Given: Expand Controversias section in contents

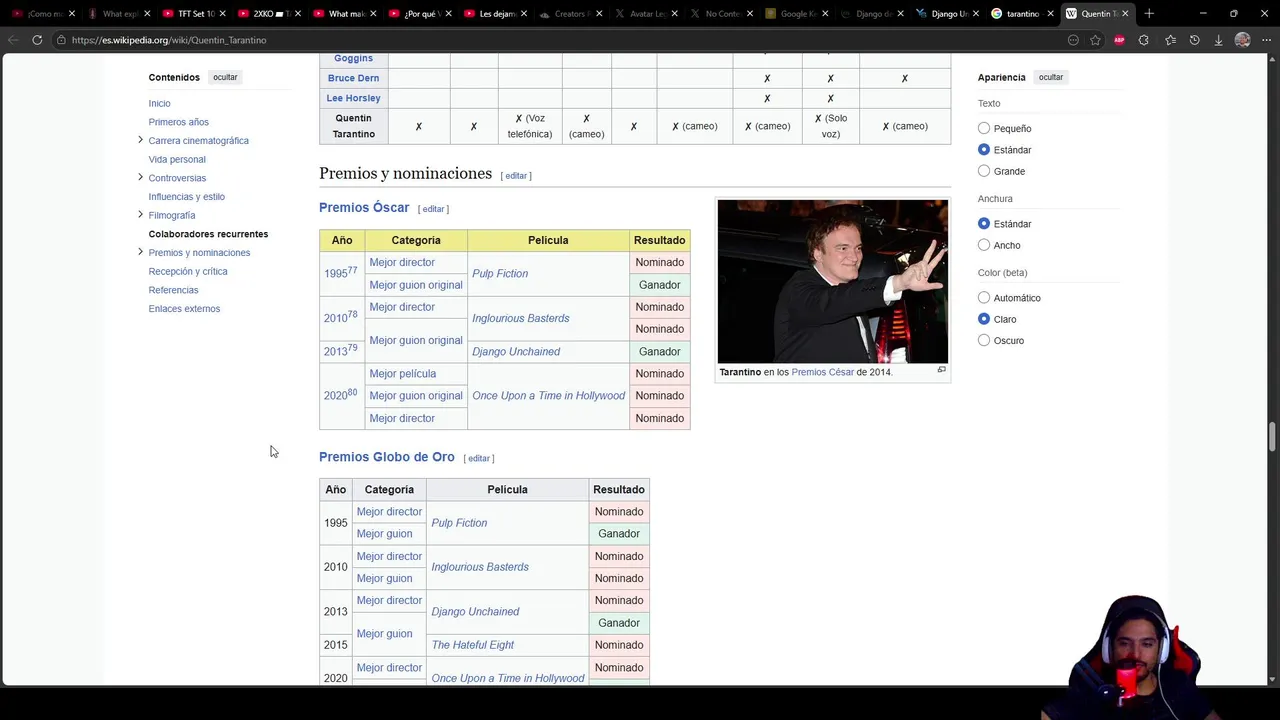Looking at the screenshot, I should 140,177.
